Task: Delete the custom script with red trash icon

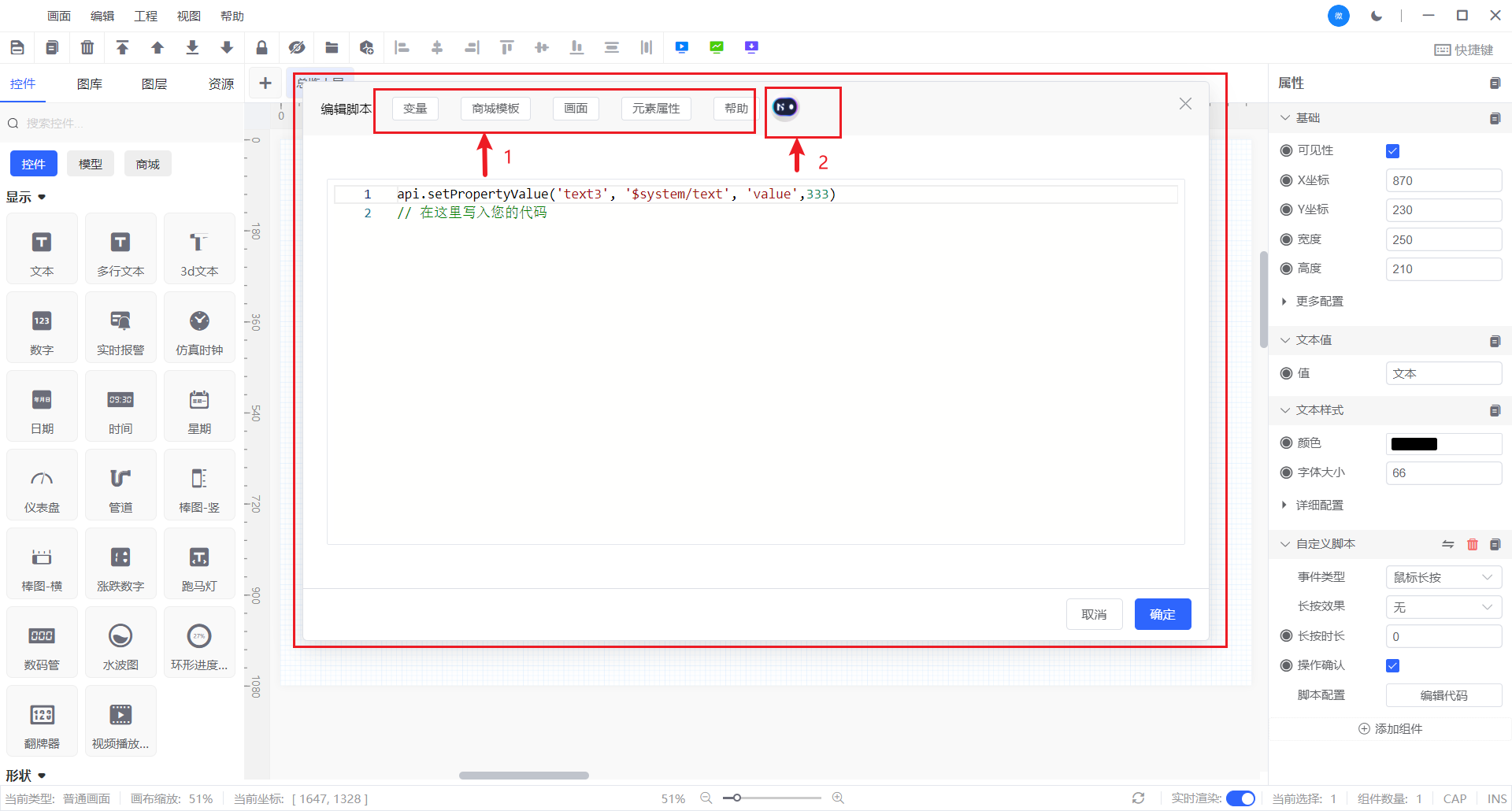Action: tap(1472, 544)
